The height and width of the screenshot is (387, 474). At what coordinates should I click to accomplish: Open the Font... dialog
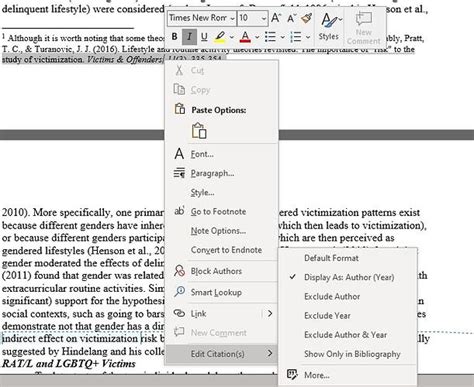tap(202, 154)
